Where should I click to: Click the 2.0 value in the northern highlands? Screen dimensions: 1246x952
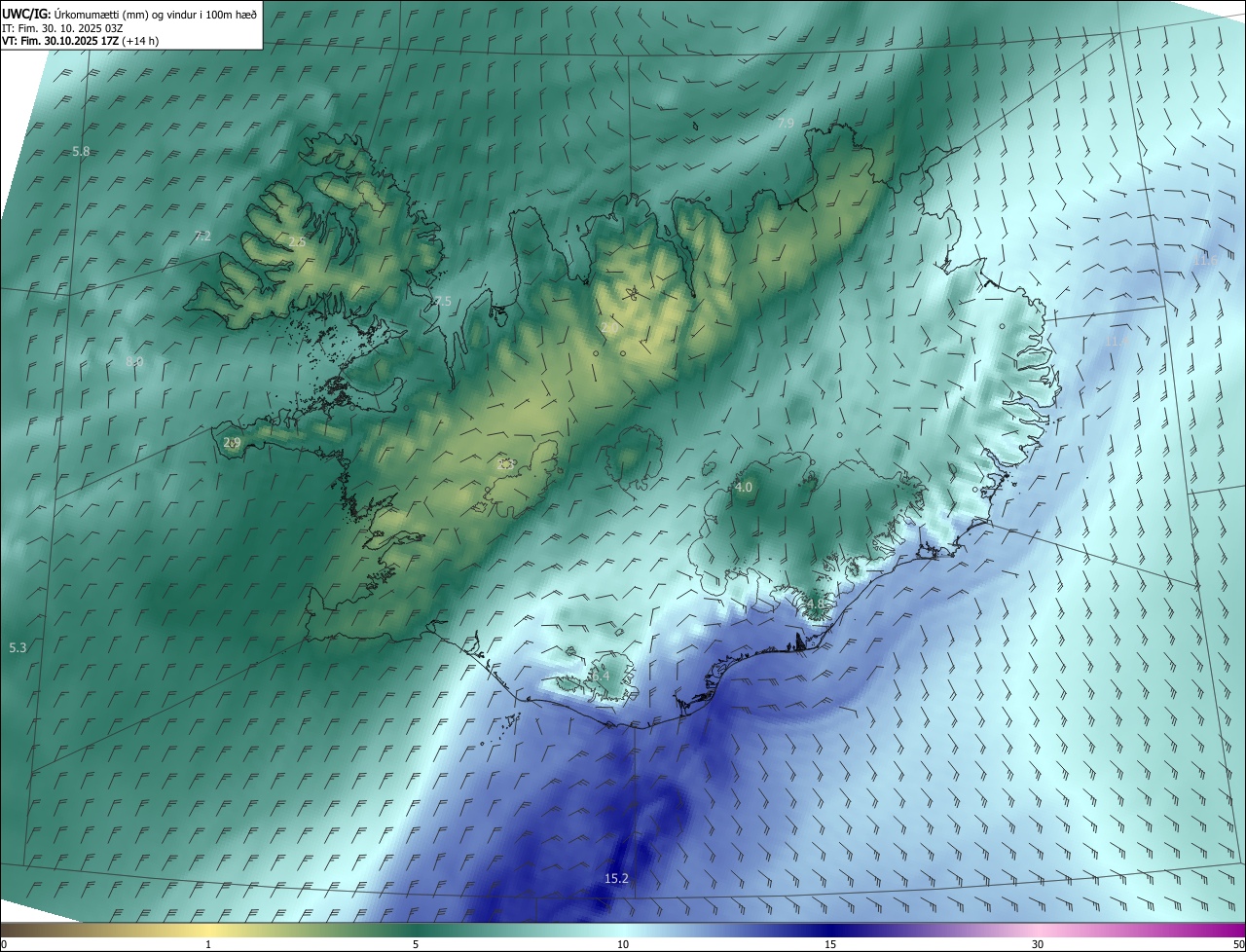click(609, 330)
